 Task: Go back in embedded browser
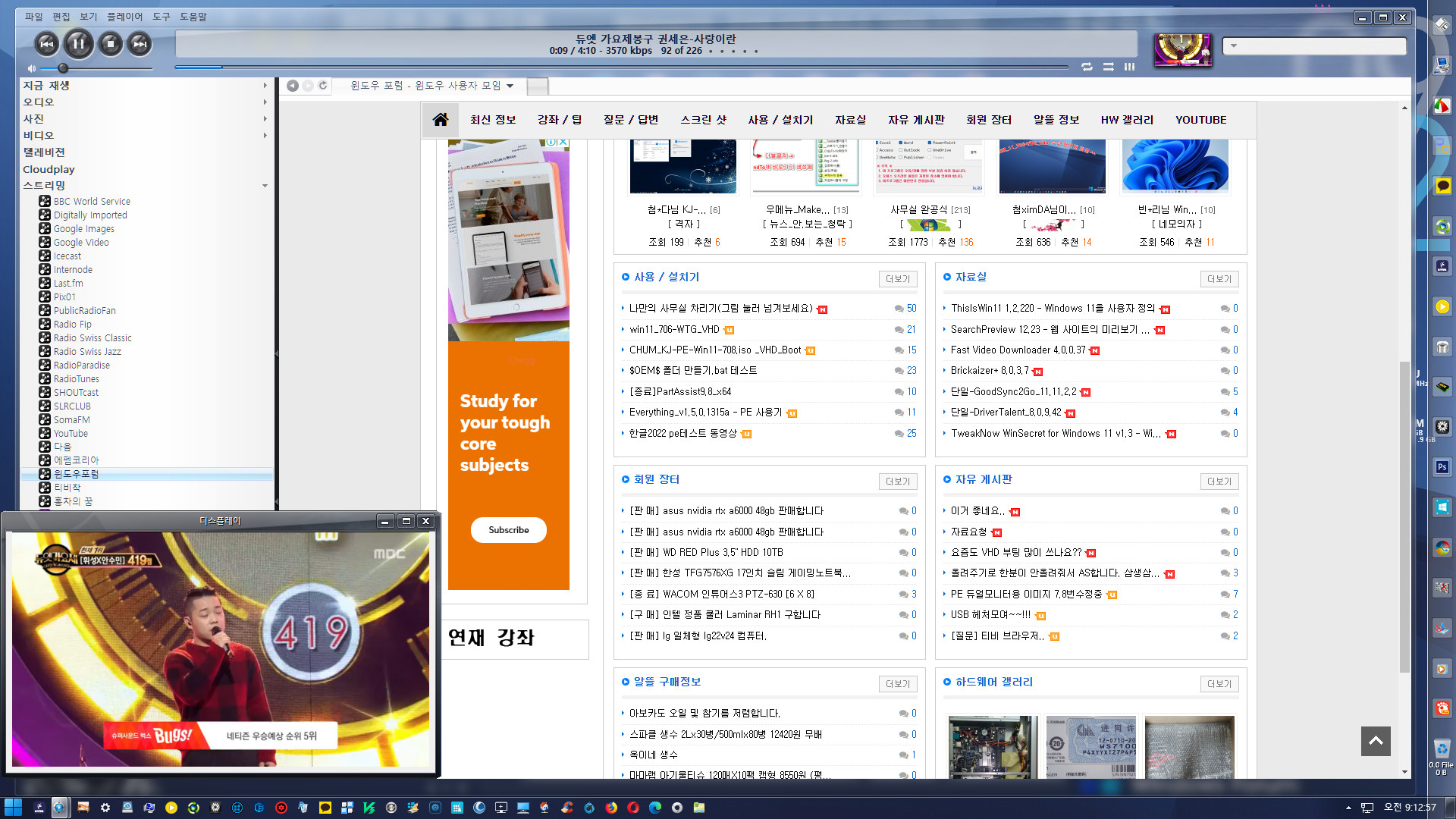292,86
